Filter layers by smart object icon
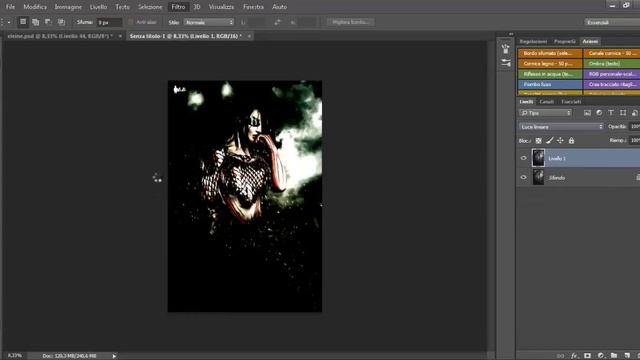640x360 pixels. click(x=635, y=113)
